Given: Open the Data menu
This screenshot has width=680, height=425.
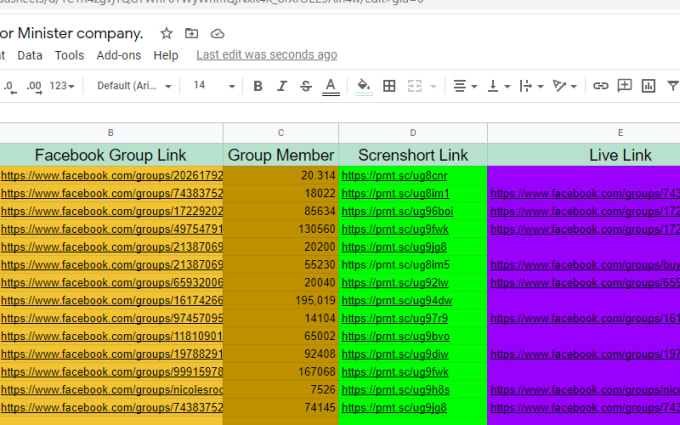Looking at the screenshot, I should tap(30, 55).
